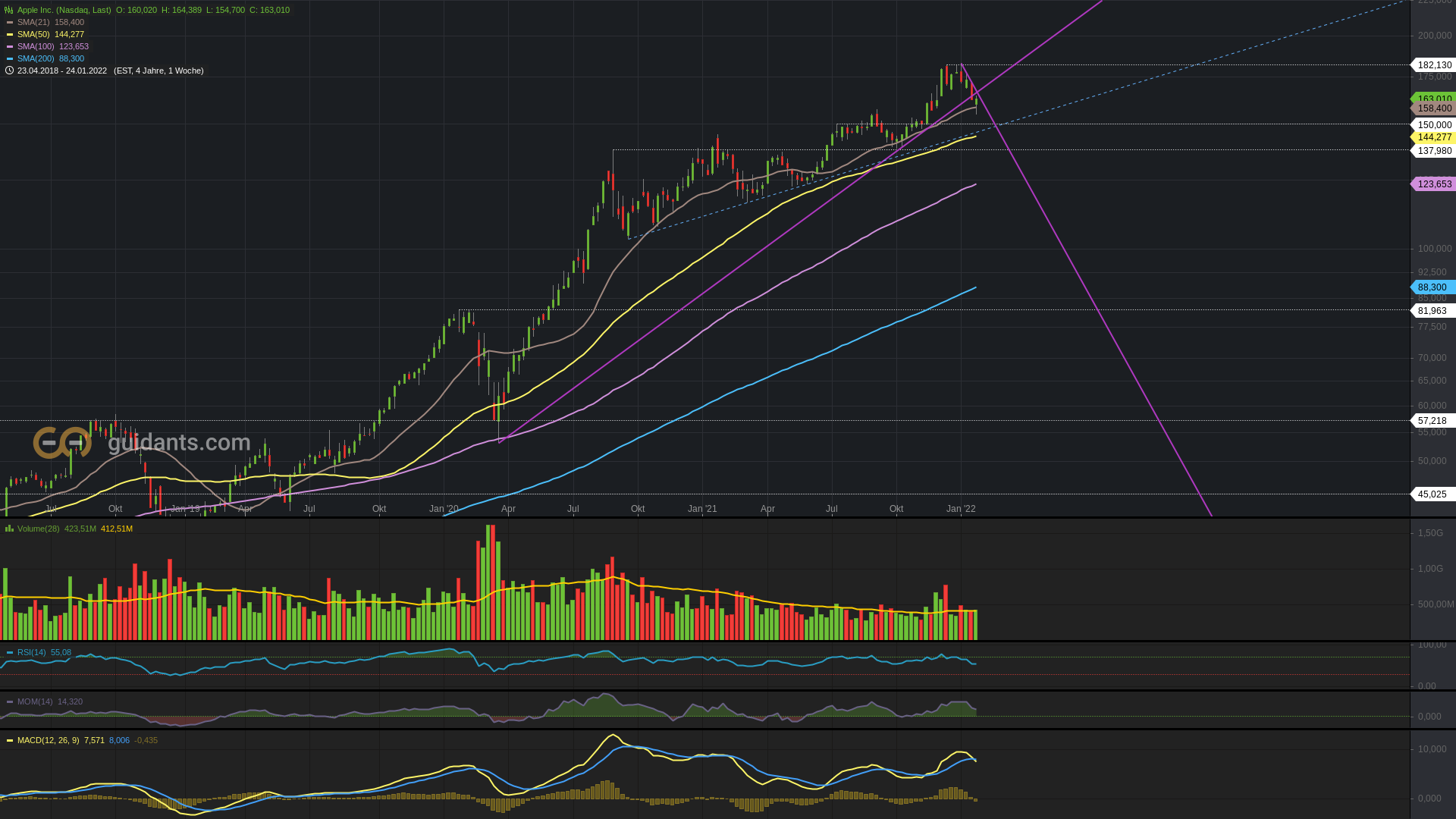
Task: Click the clock icon beside the date range
Action: coord(9,71)
